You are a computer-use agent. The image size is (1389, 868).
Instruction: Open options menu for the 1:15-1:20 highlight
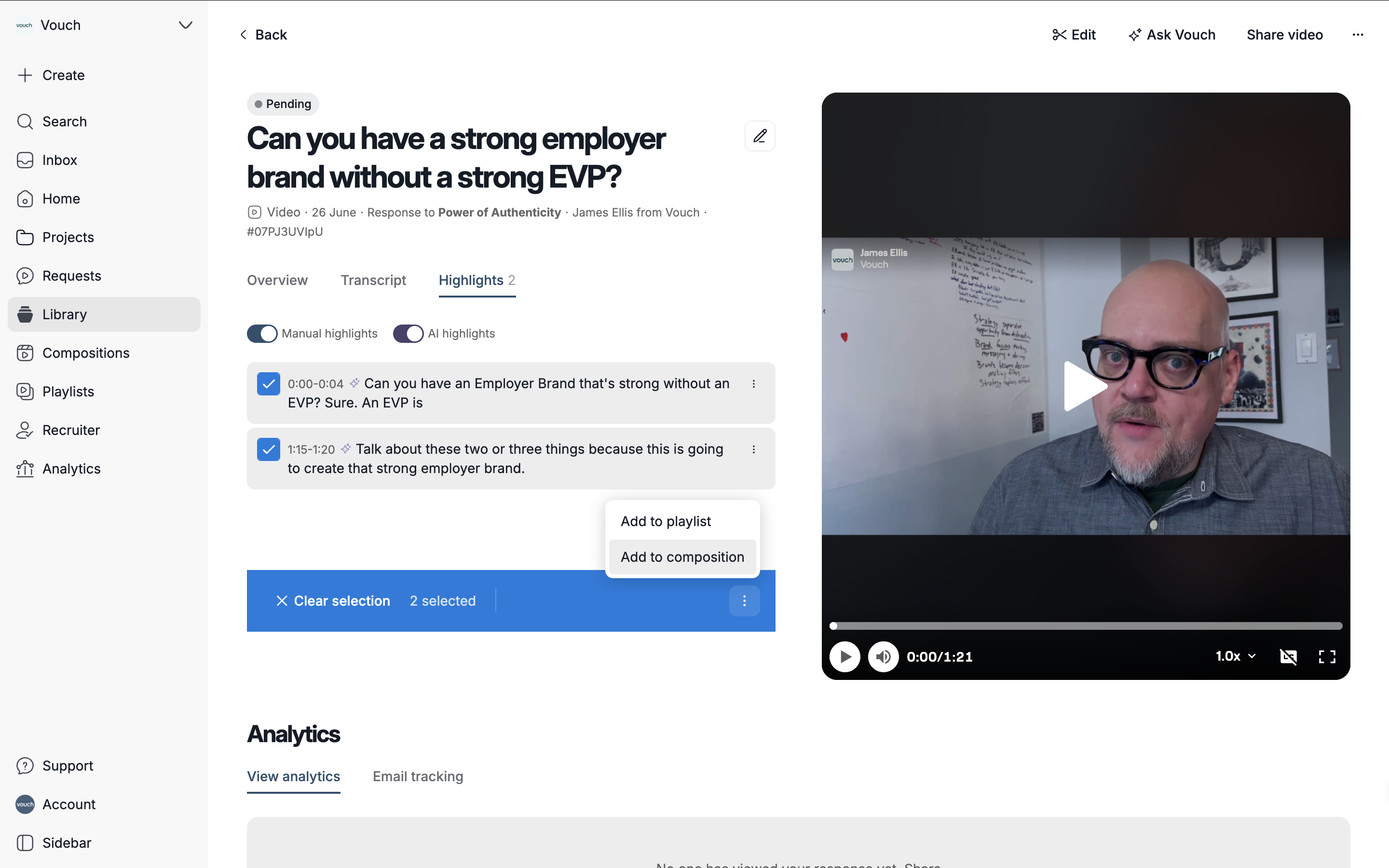(754, 449)
